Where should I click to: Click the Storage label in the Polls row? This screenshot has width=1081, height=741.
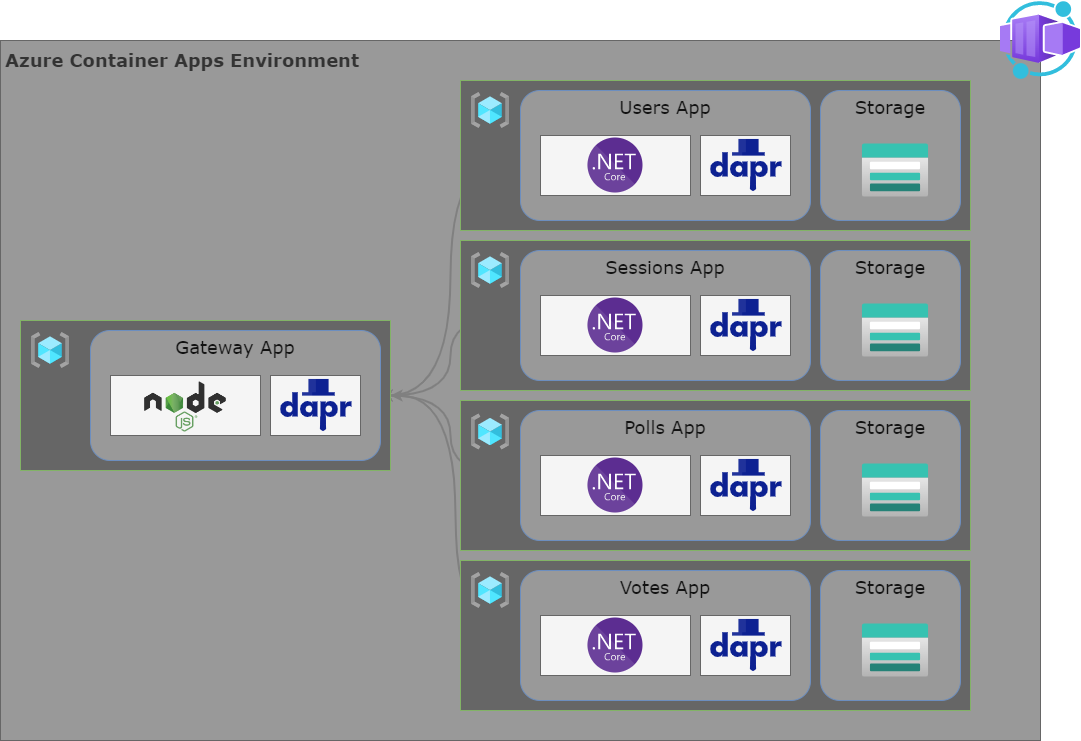(x=890, y=428)
